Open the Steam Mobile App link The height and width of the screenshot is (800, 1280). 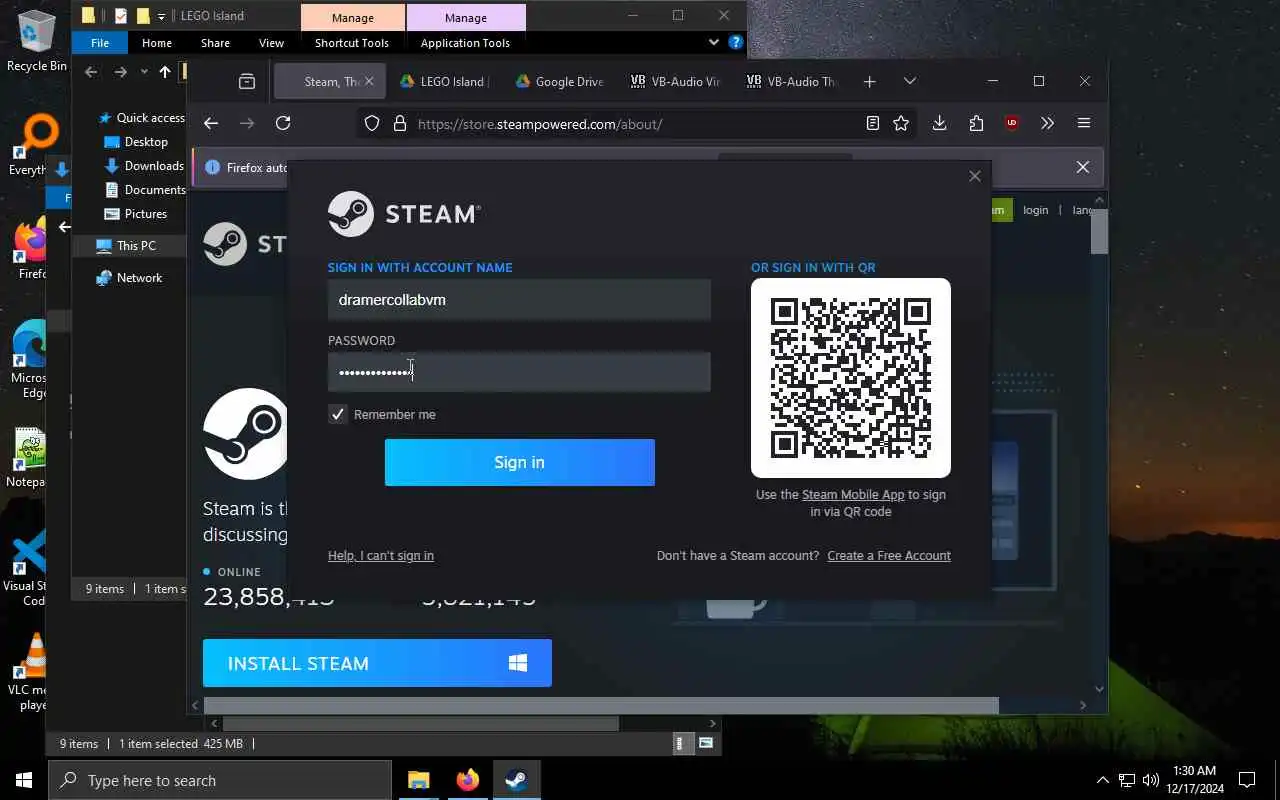[853, 494]
